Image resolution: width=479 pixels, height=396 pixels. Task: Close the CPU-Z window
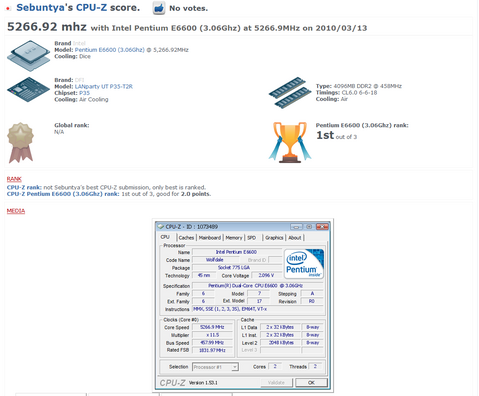point(322,227)
